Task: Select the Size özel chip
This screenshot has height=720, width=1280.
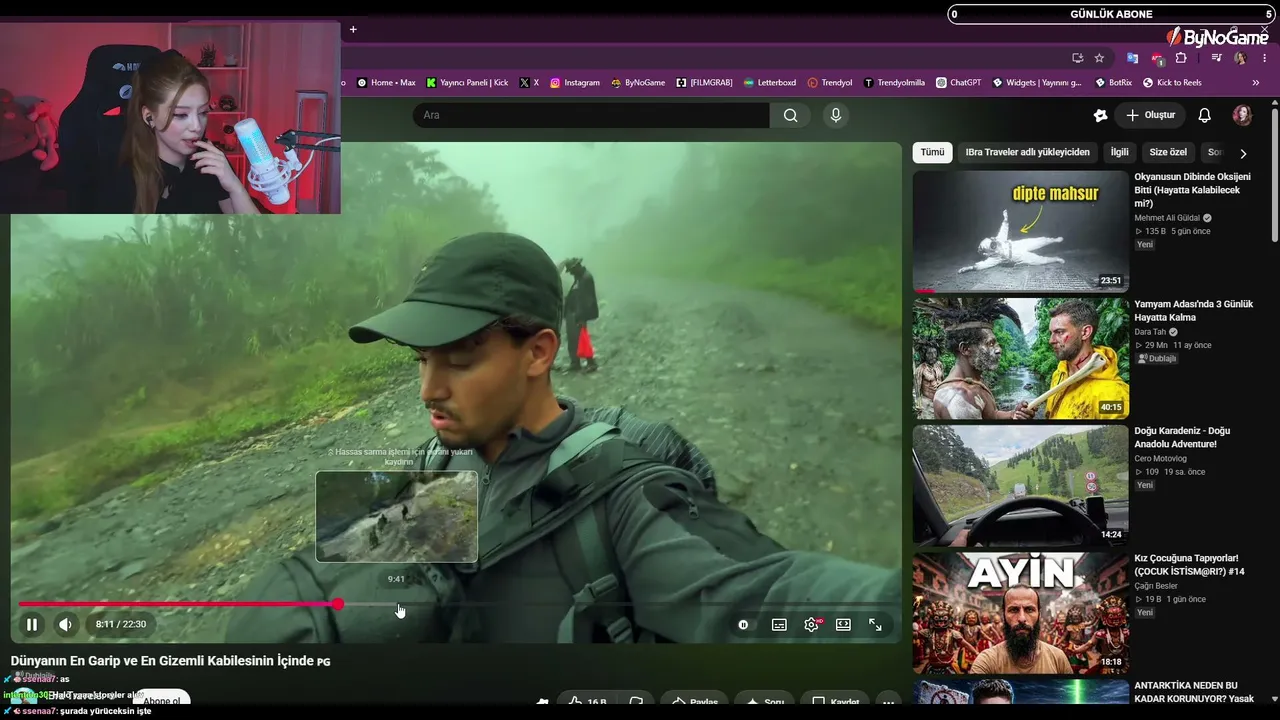Action: 1168,153
